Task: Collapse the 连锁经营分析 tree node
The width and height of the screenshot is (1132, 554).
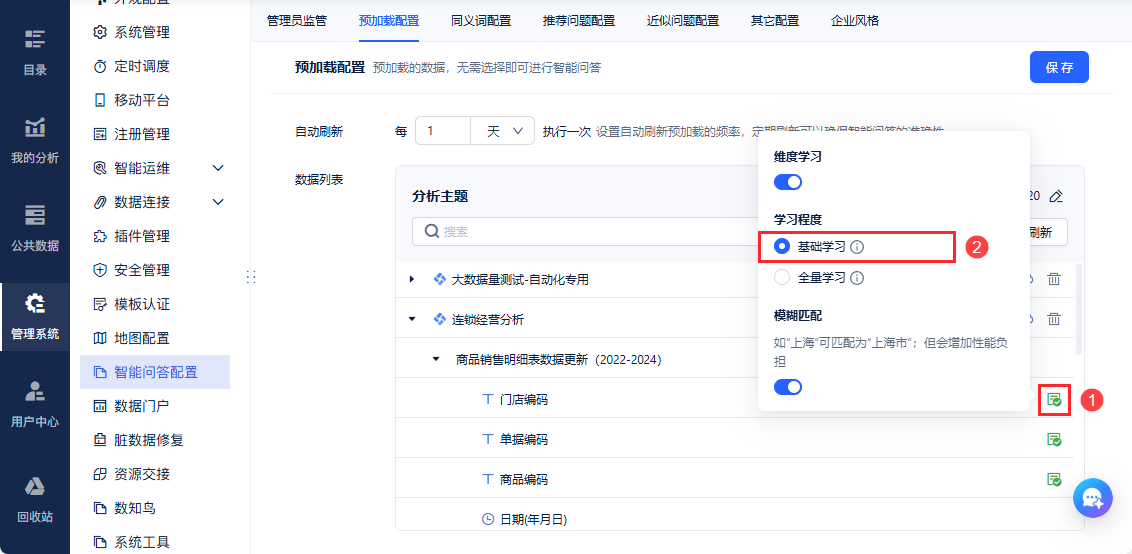Action: 411,319
